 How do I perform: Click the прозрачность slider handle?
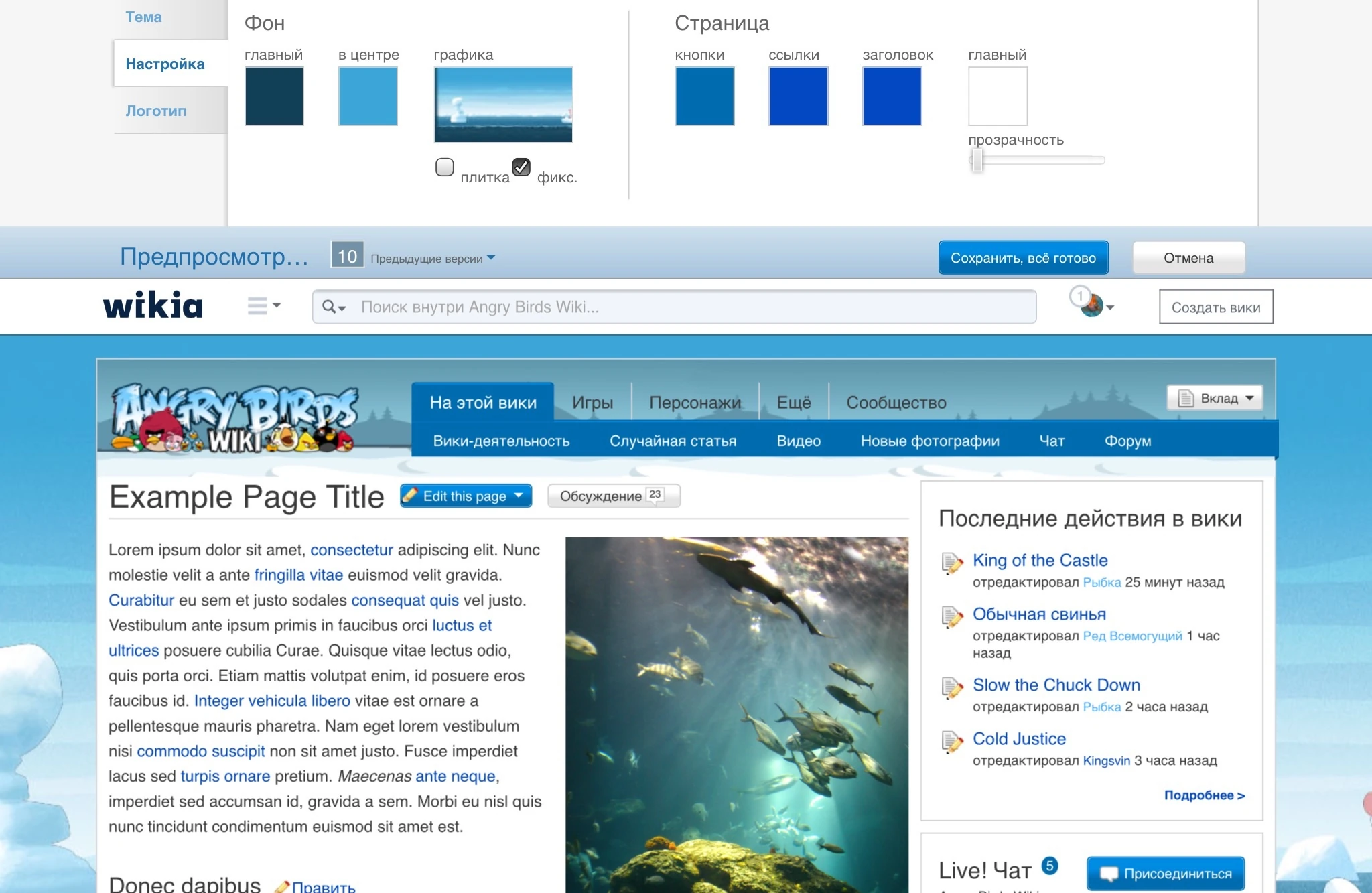[x=977, y=160]
